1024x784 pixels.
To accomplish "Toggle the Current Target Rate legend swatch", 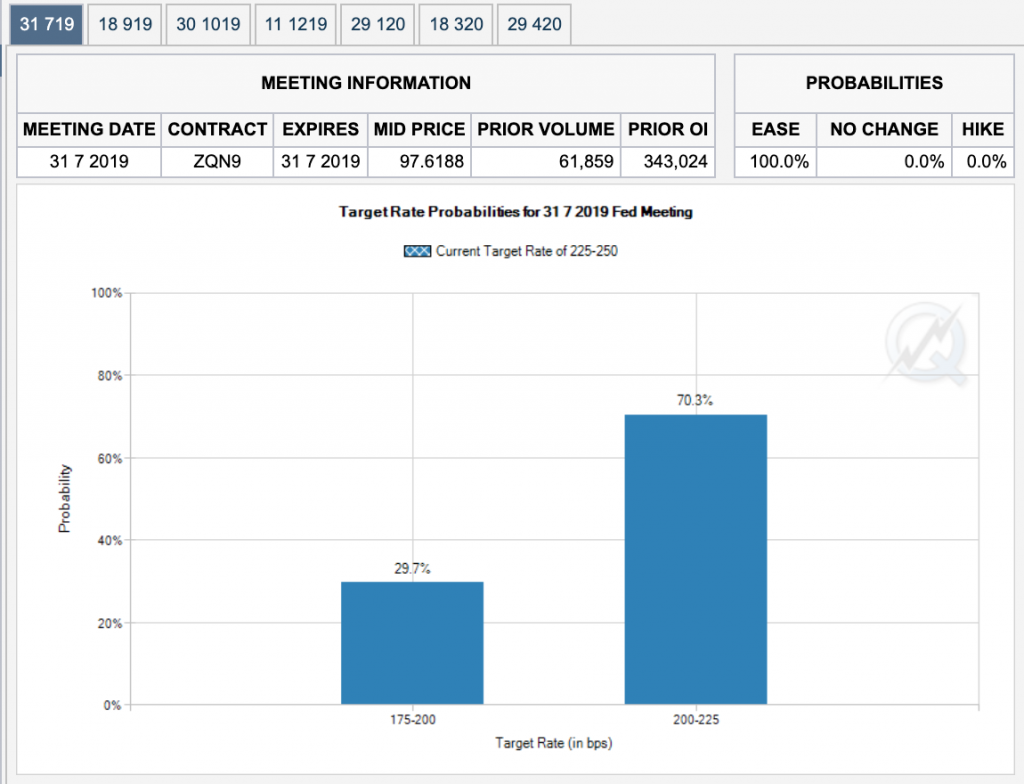I will (x=416, y=251).
